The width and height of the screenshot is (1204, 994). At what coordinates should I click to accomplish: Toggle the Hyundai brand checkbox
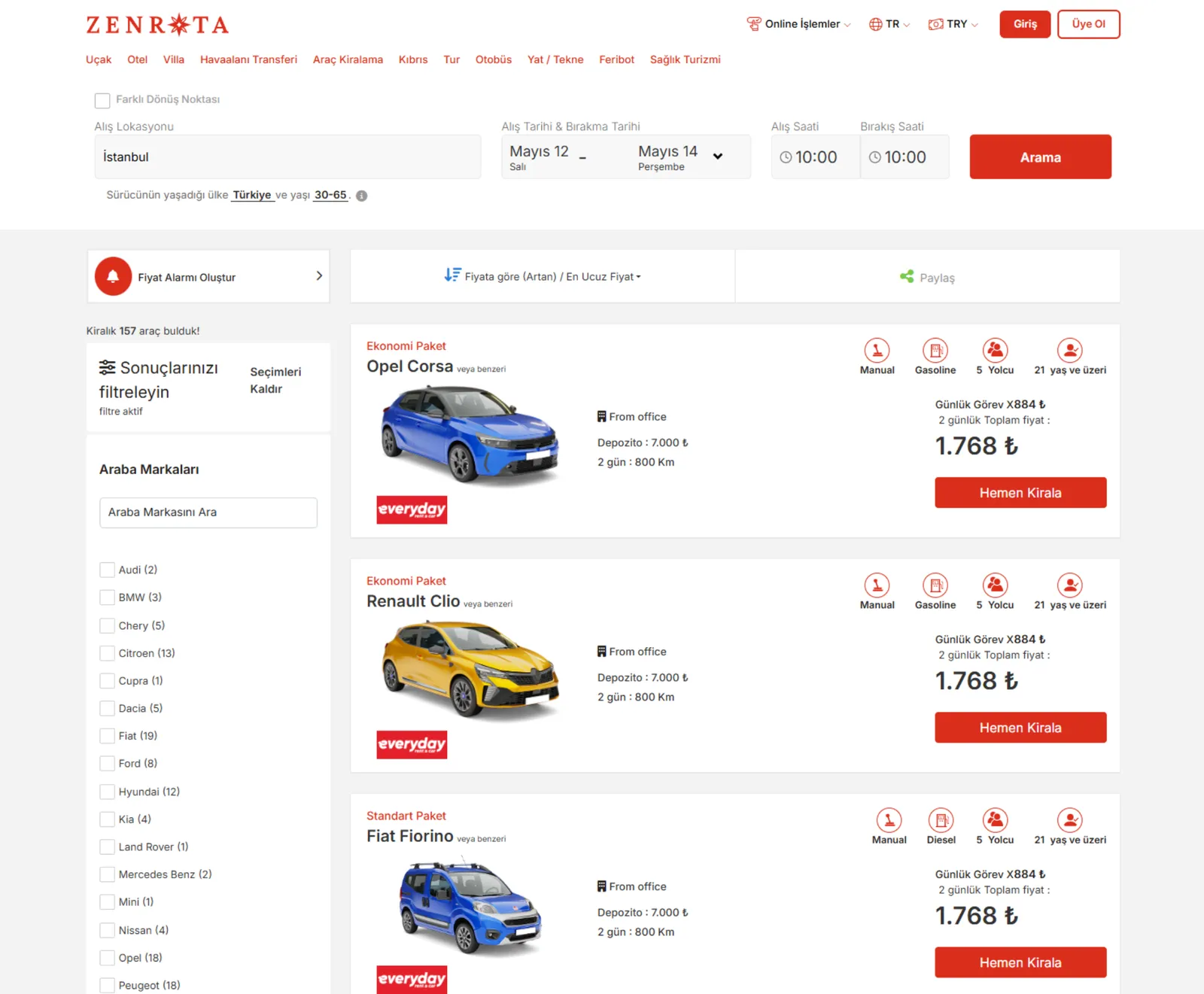coord(108,792)
